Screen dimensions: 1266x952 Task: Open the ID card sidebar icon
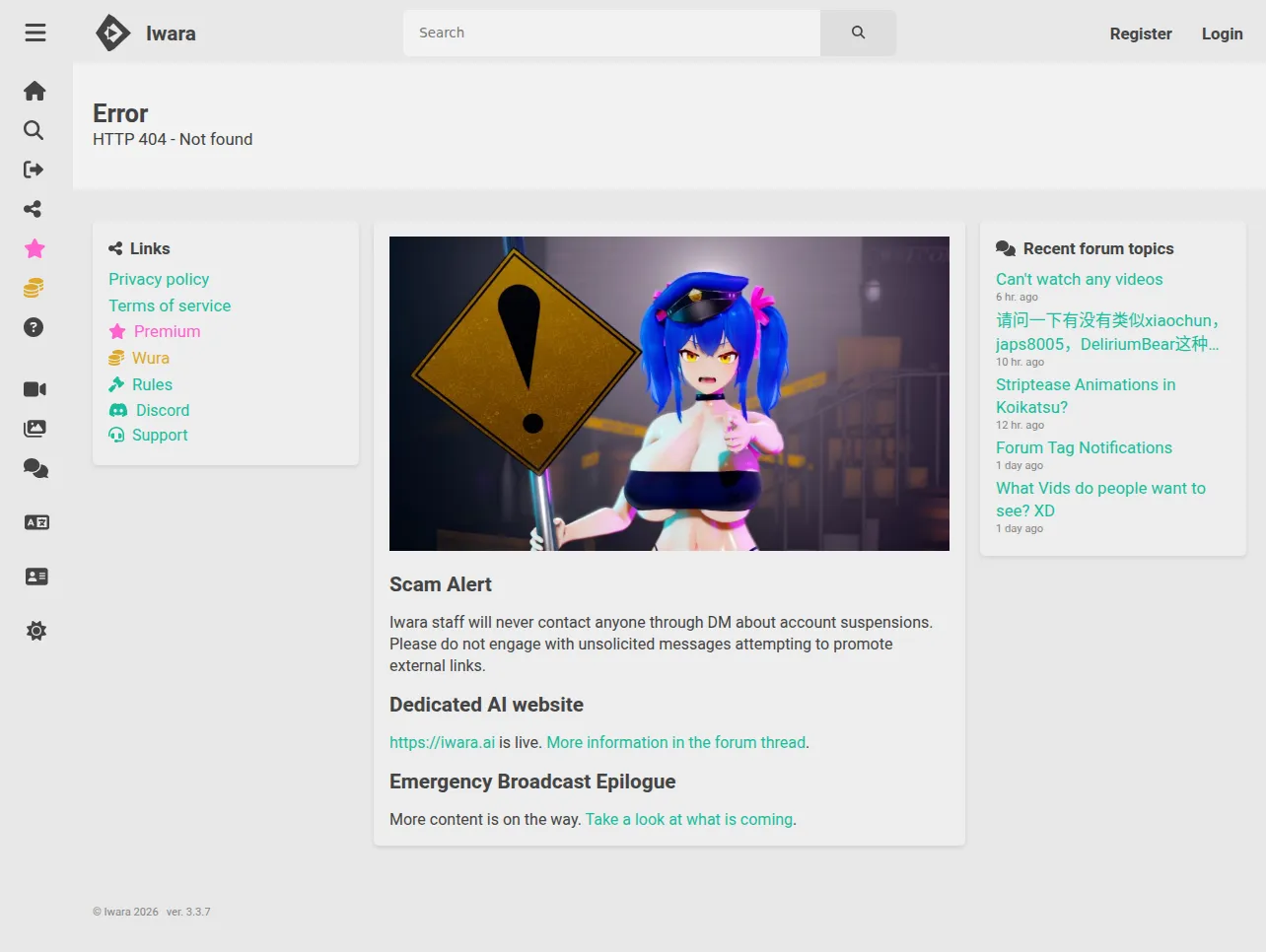coord(36,577)
